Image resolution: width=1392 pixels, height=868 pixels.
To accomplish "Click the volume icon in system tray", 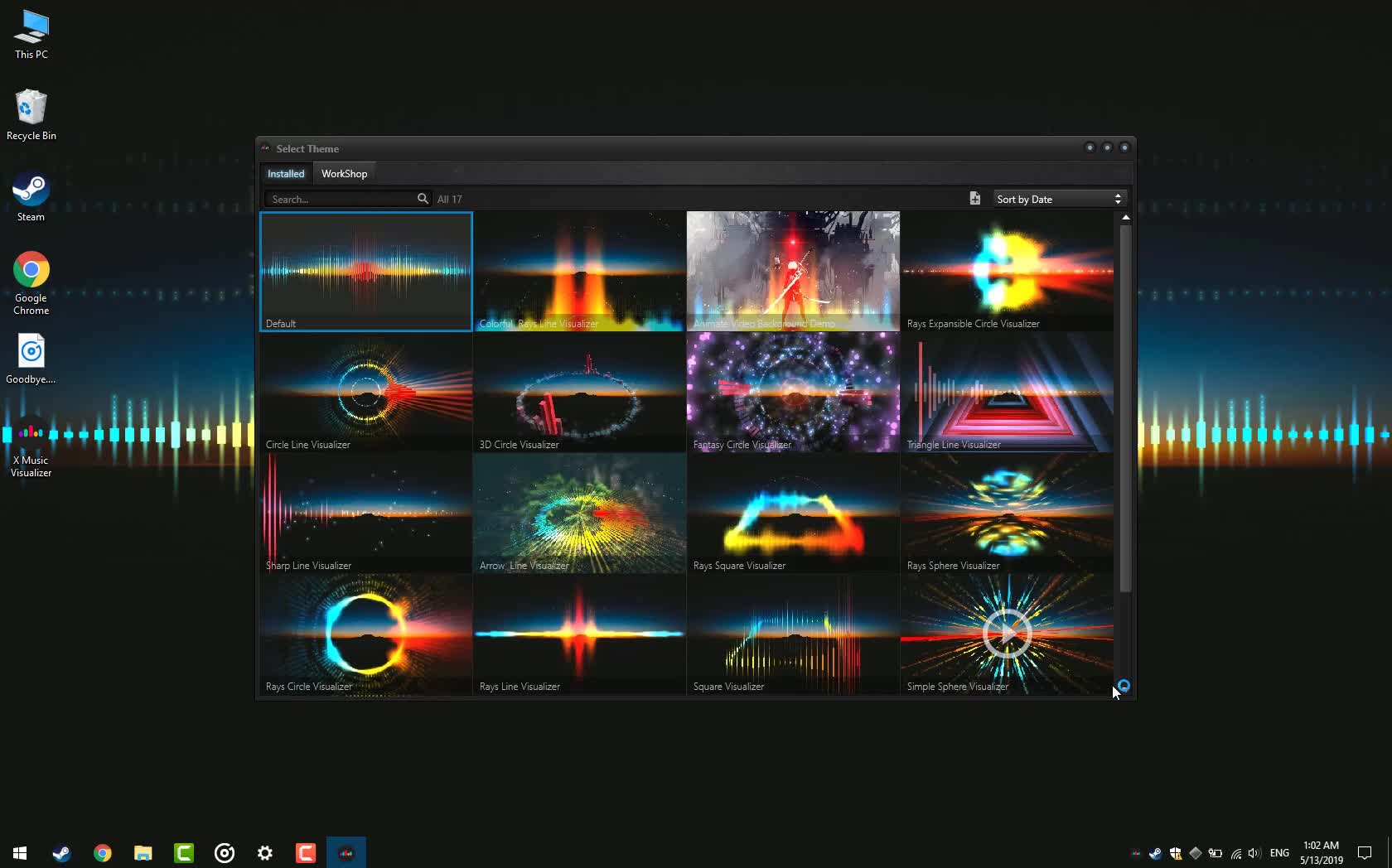I will [1254, 852].
